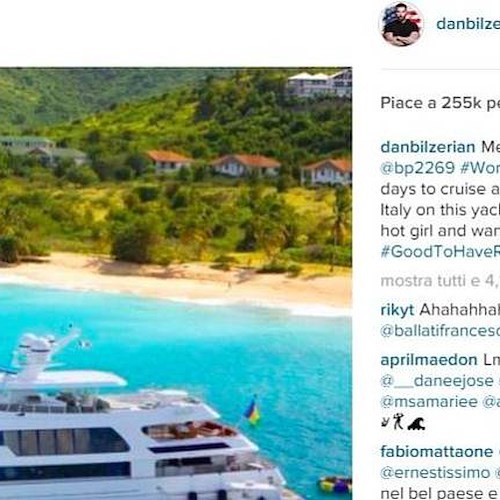Open aprilmaedon commenter profile
The width and height of the screenshot is (500, 500).
tap(429, 360)
